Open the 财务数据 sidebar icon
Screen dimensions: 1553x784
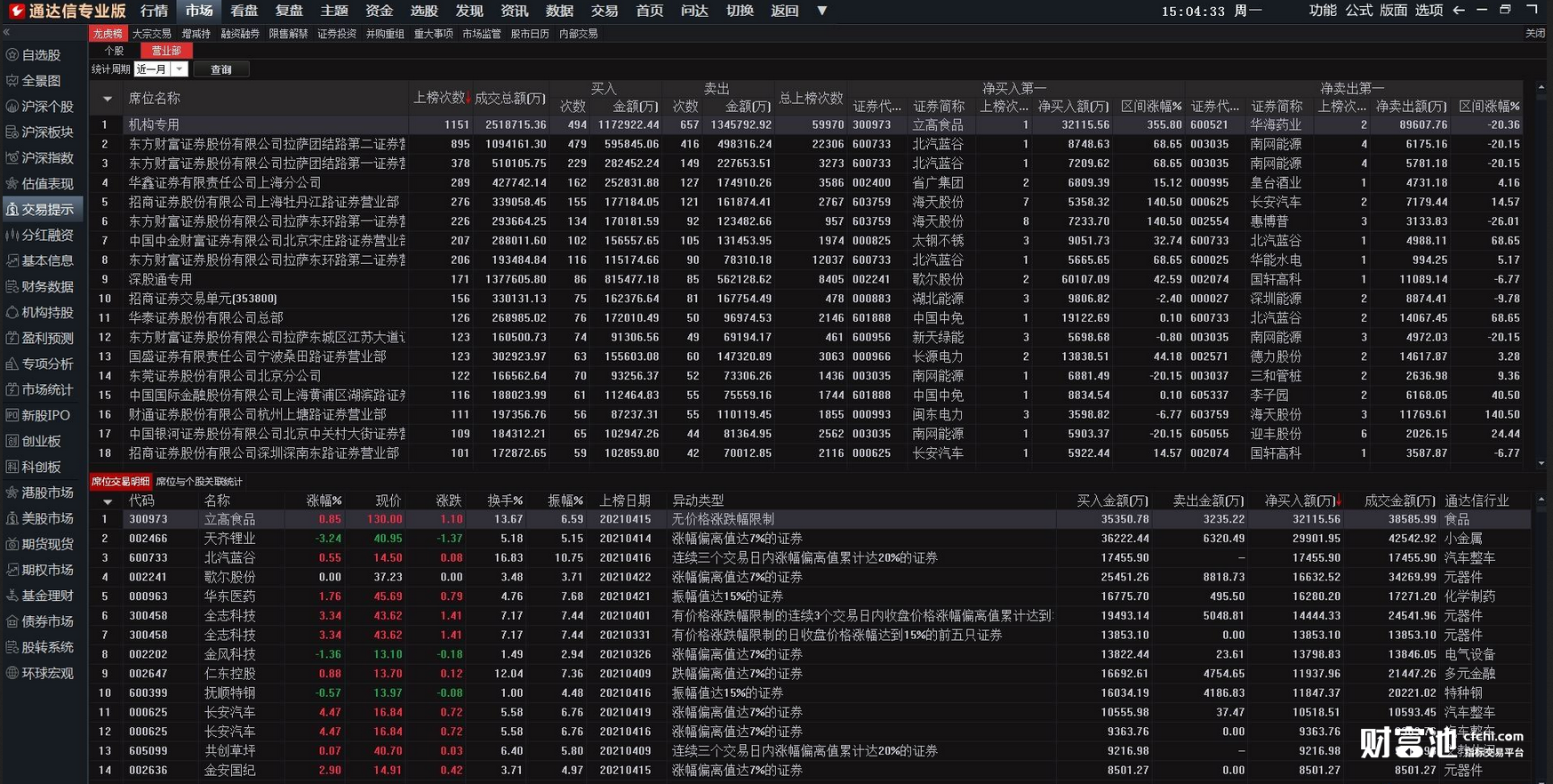(x=12, y=287)
